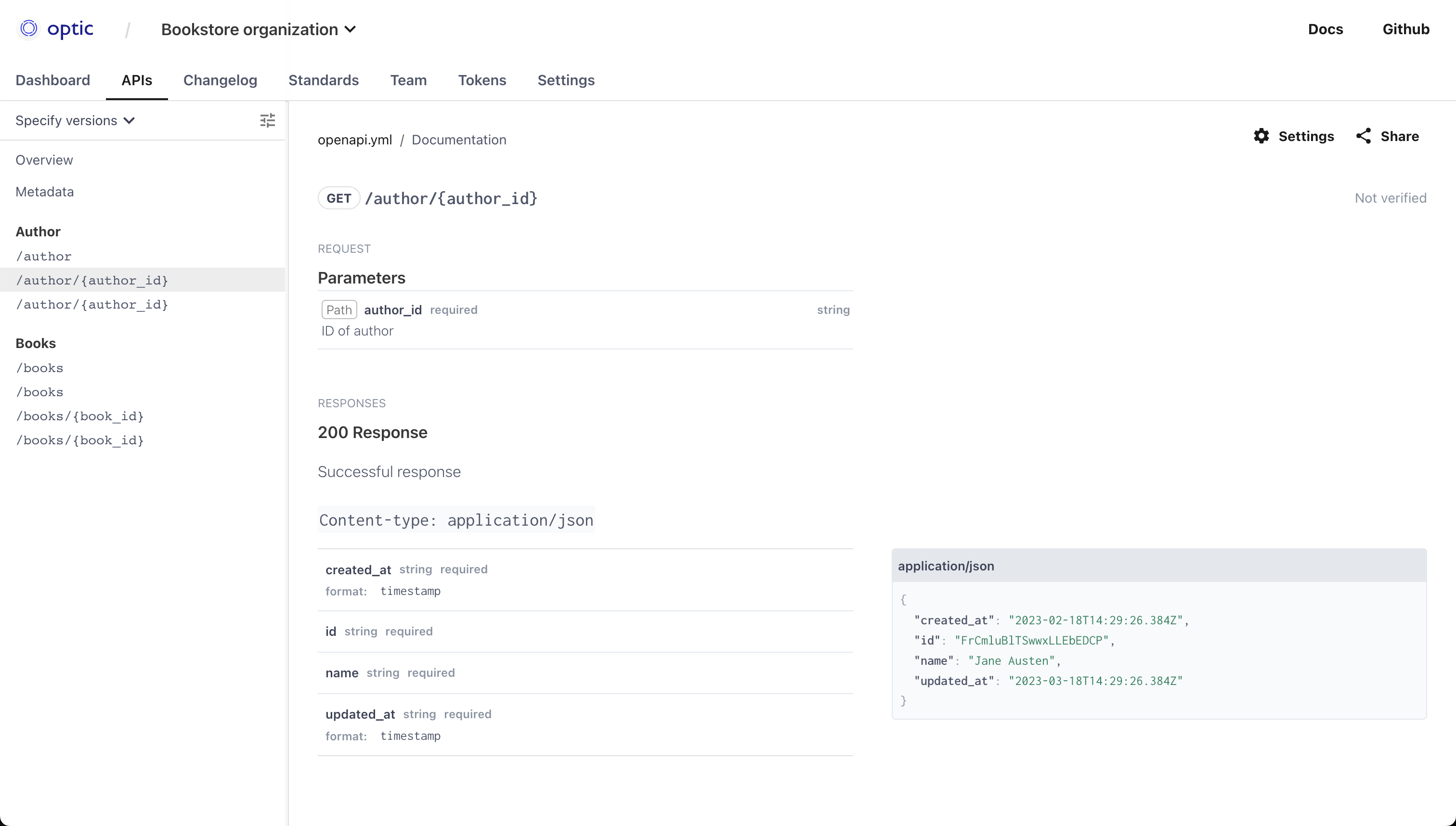Image resolution: width=1456 pixels, height=826 pixels.
Task: Expand the Bookstore organization dropdown
Action: coord(259,29)
